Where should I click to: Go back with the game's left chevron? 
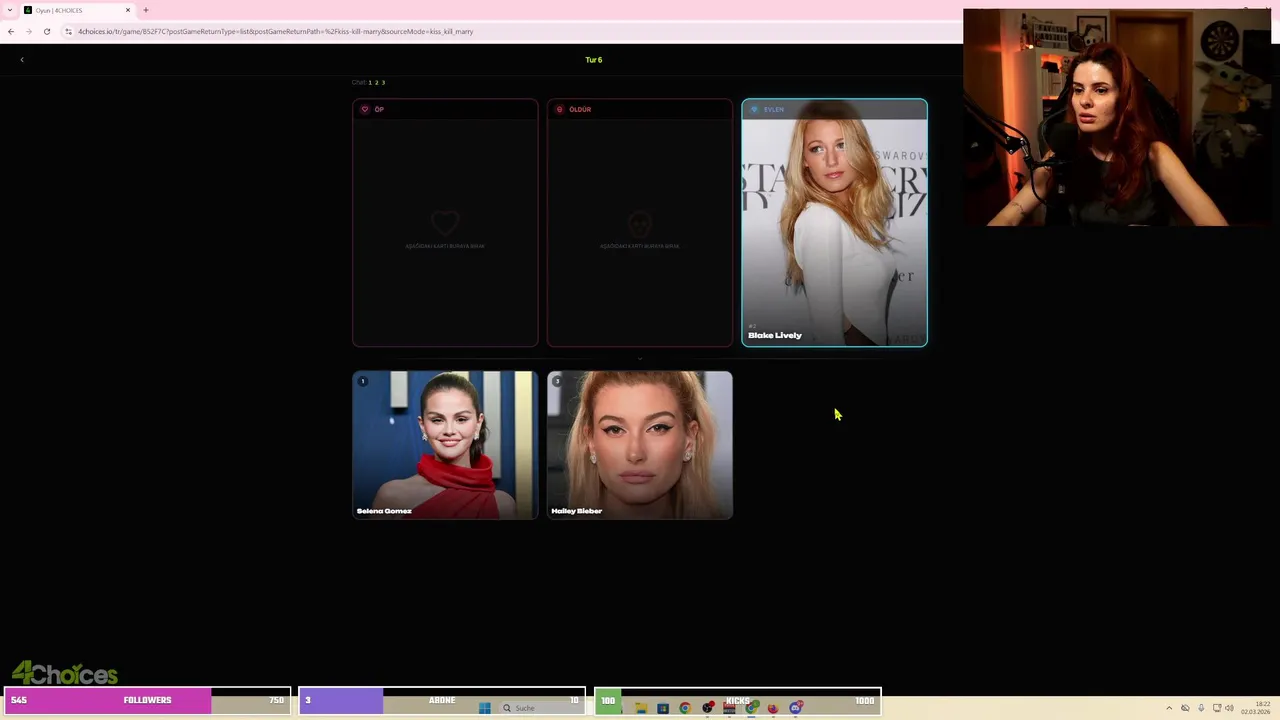click(x=22, y=60)
